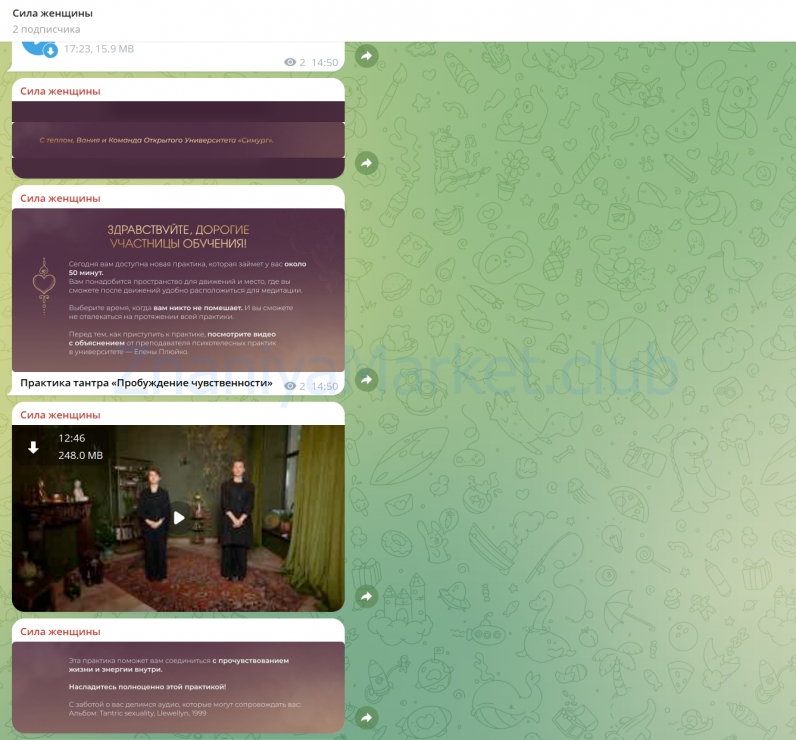Forward the «Пробуждение чувственности» post
796x740 pixels.
click(366, 380)
